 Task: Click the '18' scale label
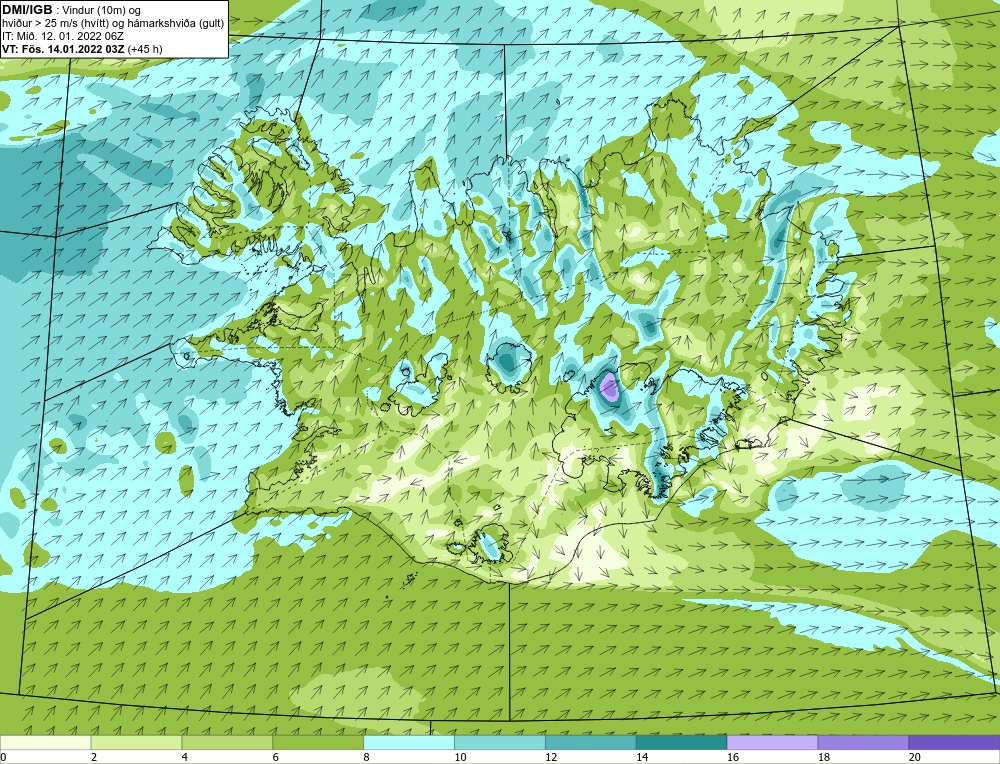point(823,757)
